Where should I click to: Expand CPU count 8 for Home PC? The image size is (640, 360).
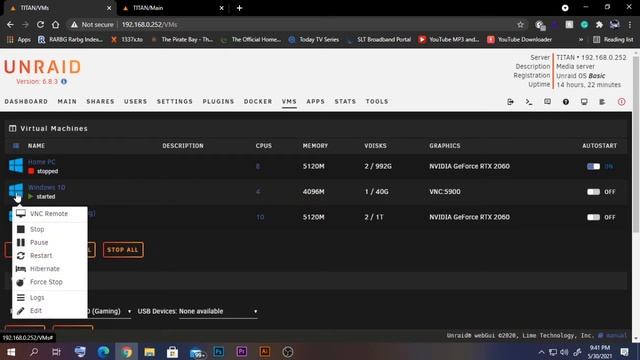(x=258, y=166)
